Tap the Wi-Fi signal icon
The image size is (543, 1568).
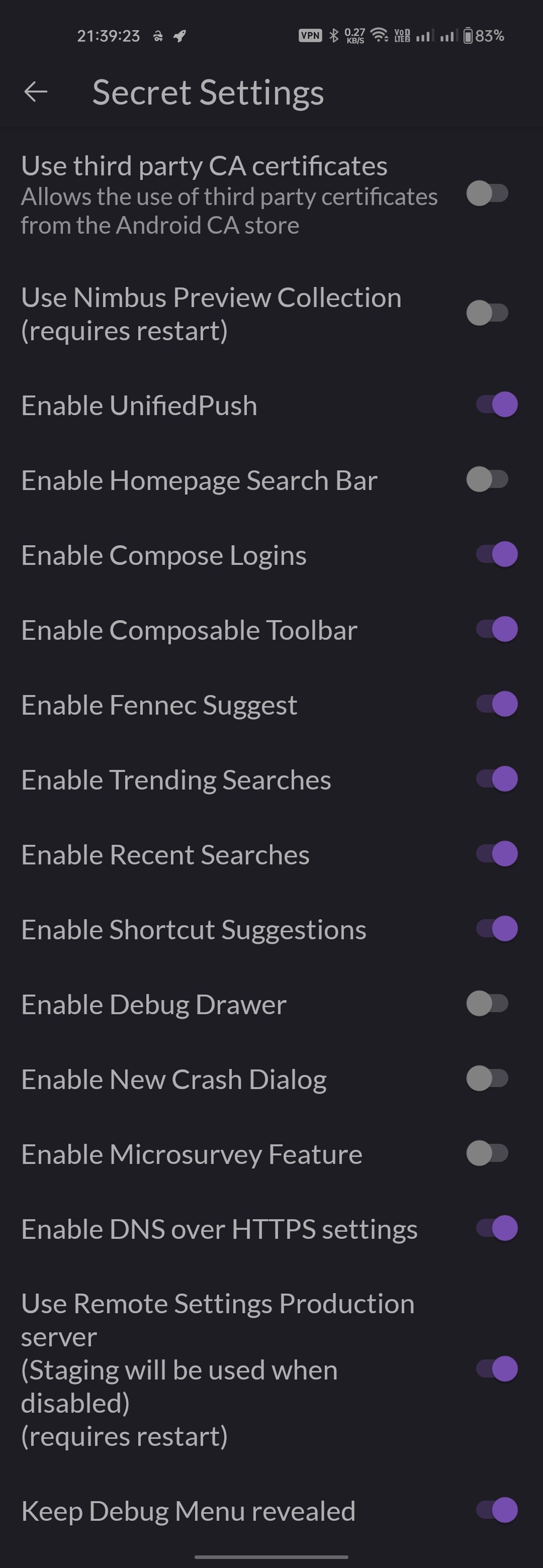point(380,35)
